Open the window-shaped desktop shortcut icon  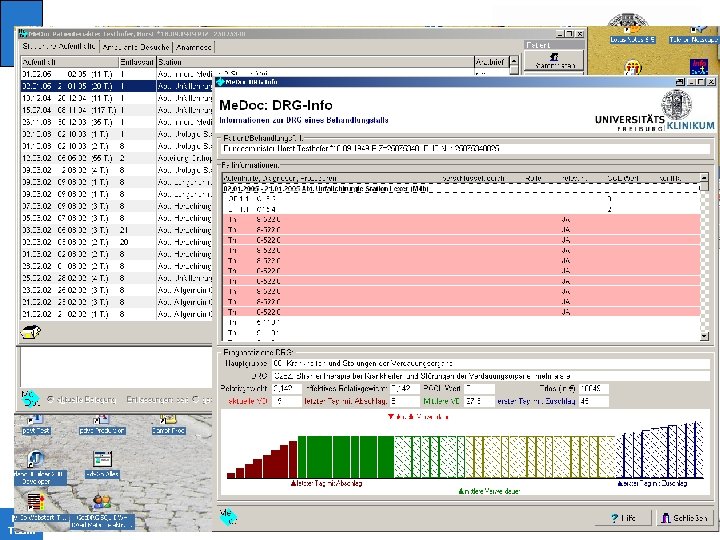pos(102,459)
